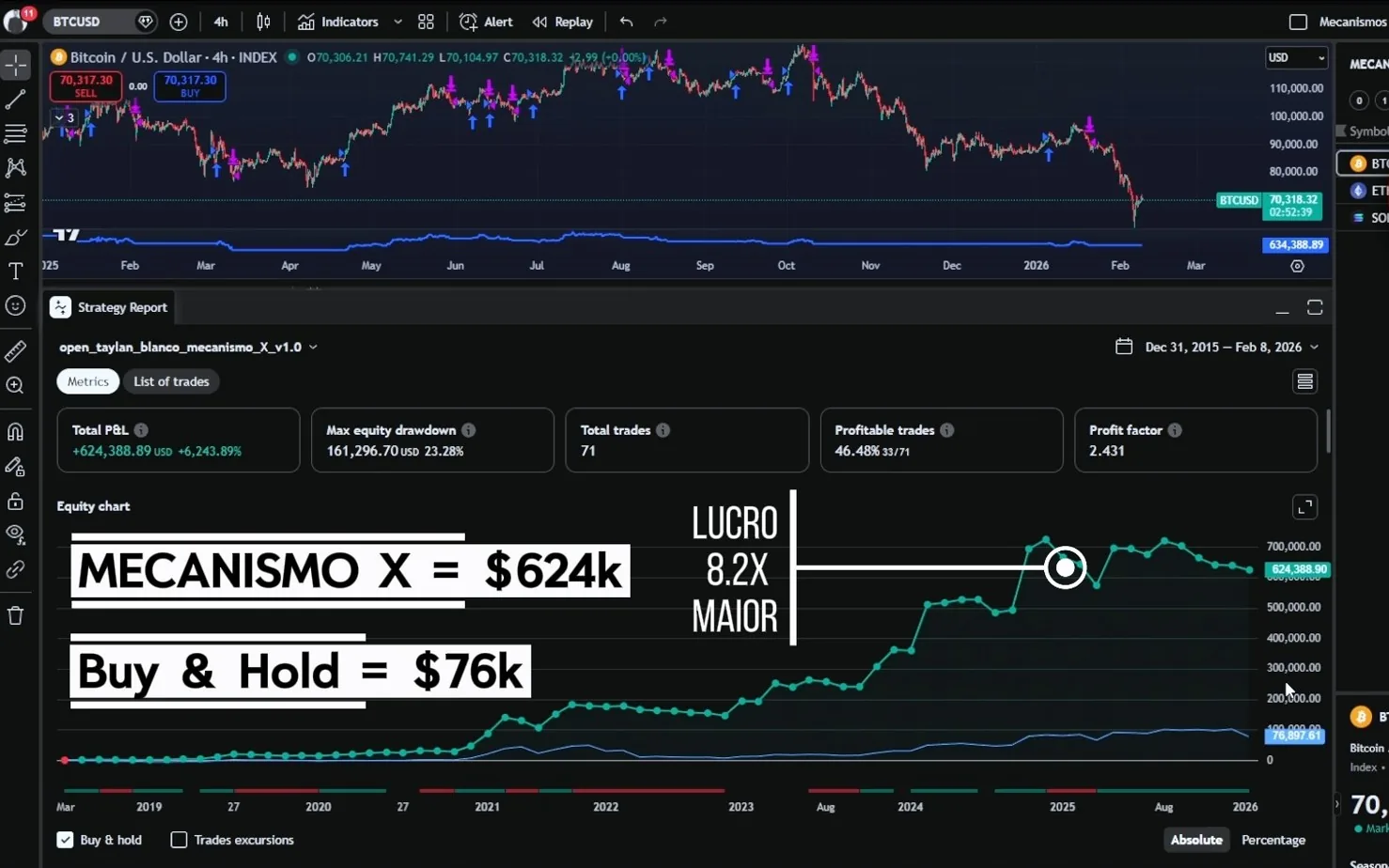This screenshot has height=868, width=1389.
Task: Select the trend line drawing tool
Action: point(15,99)
